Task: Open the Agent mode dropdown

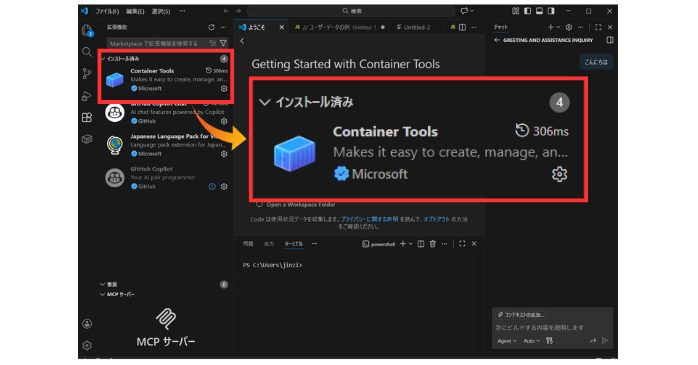Action: tap(507, 341)
